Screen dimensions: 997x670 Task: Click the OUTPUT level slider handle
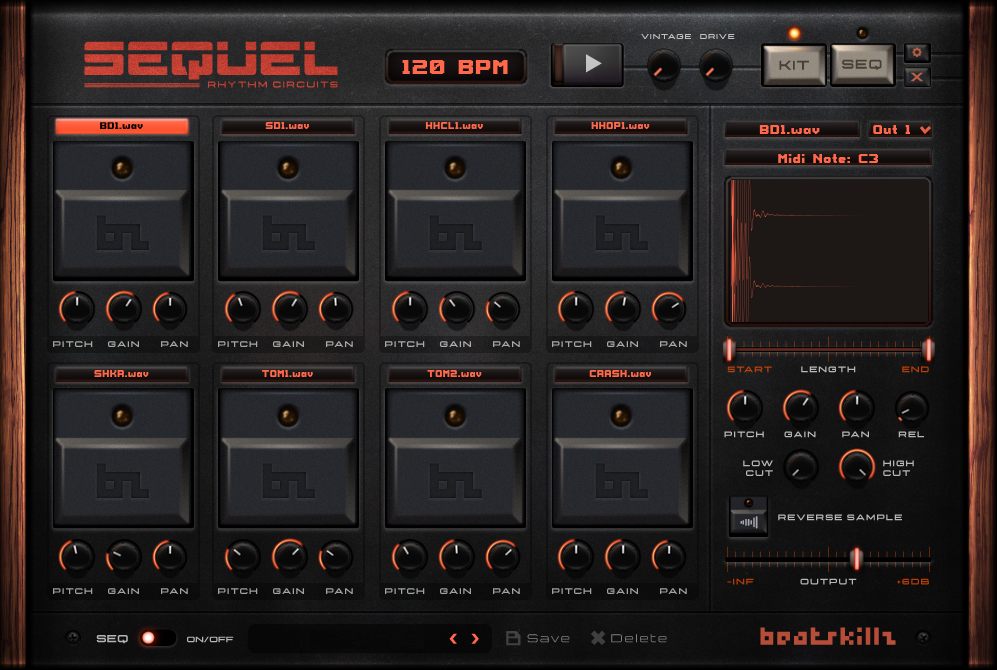pyautogui.click(x=856, y=558)
